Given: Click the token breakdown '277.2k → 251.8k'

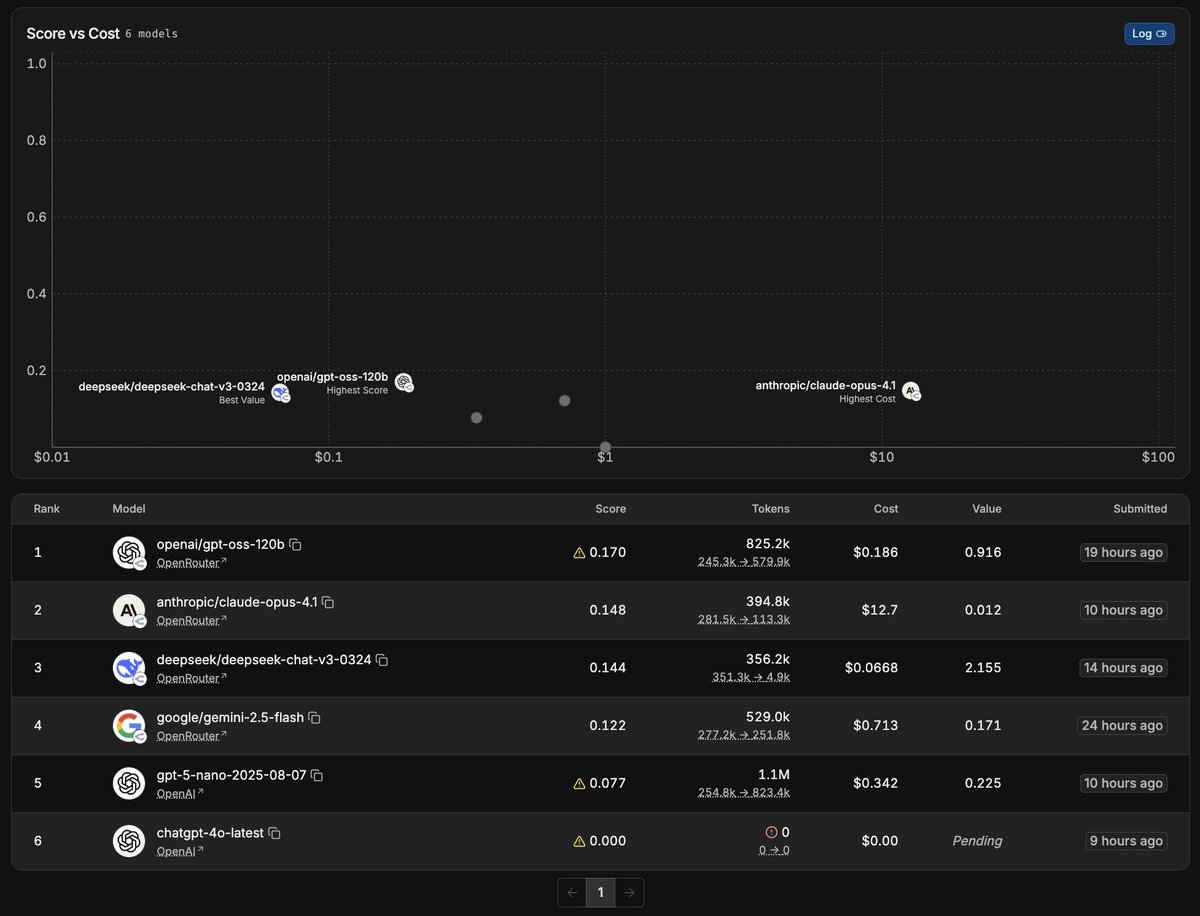Looking at the screenshot, I should click(x=743, y=736).
